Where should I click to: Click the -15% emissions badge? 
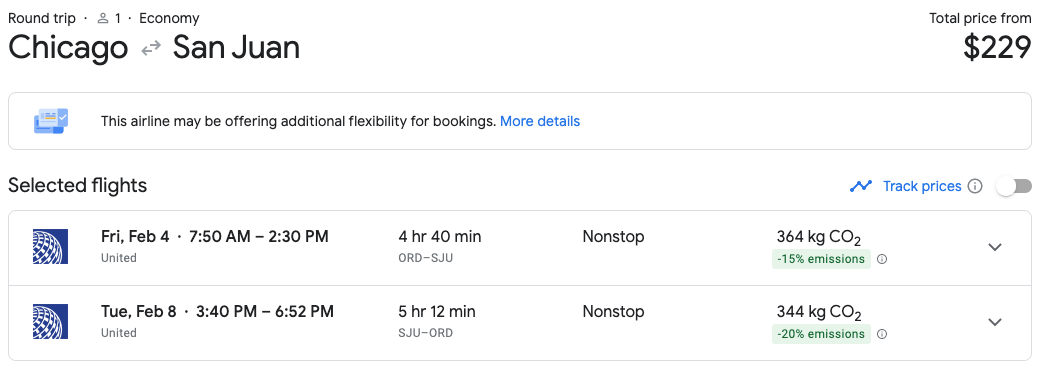pos(821,259)
